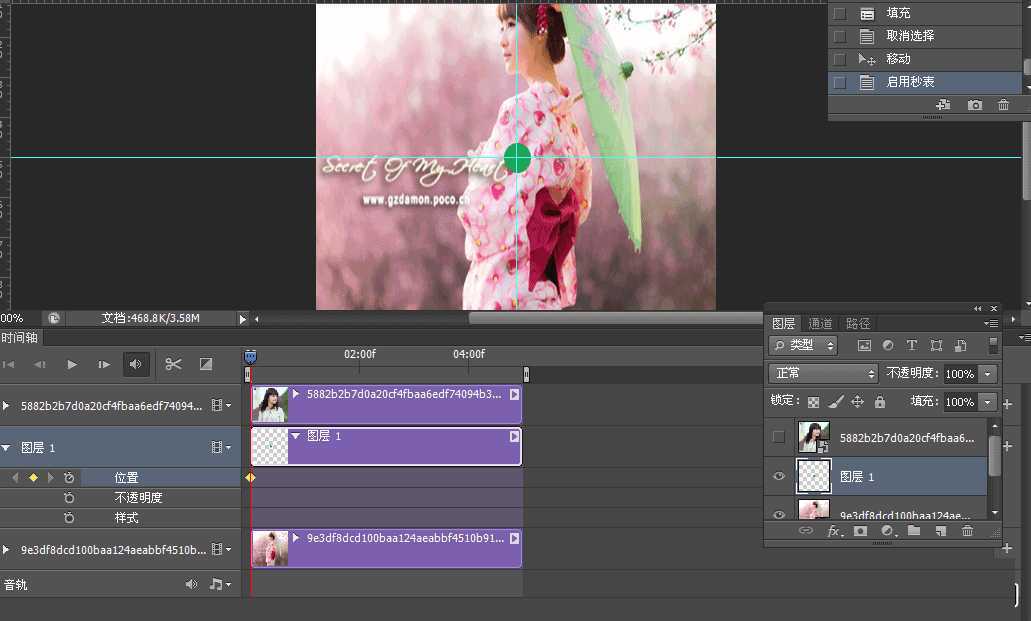Expand the 9e3df8dcd100baa124aeabbf4510b track
1031x621 pixels.
click(x=6, y=549)
